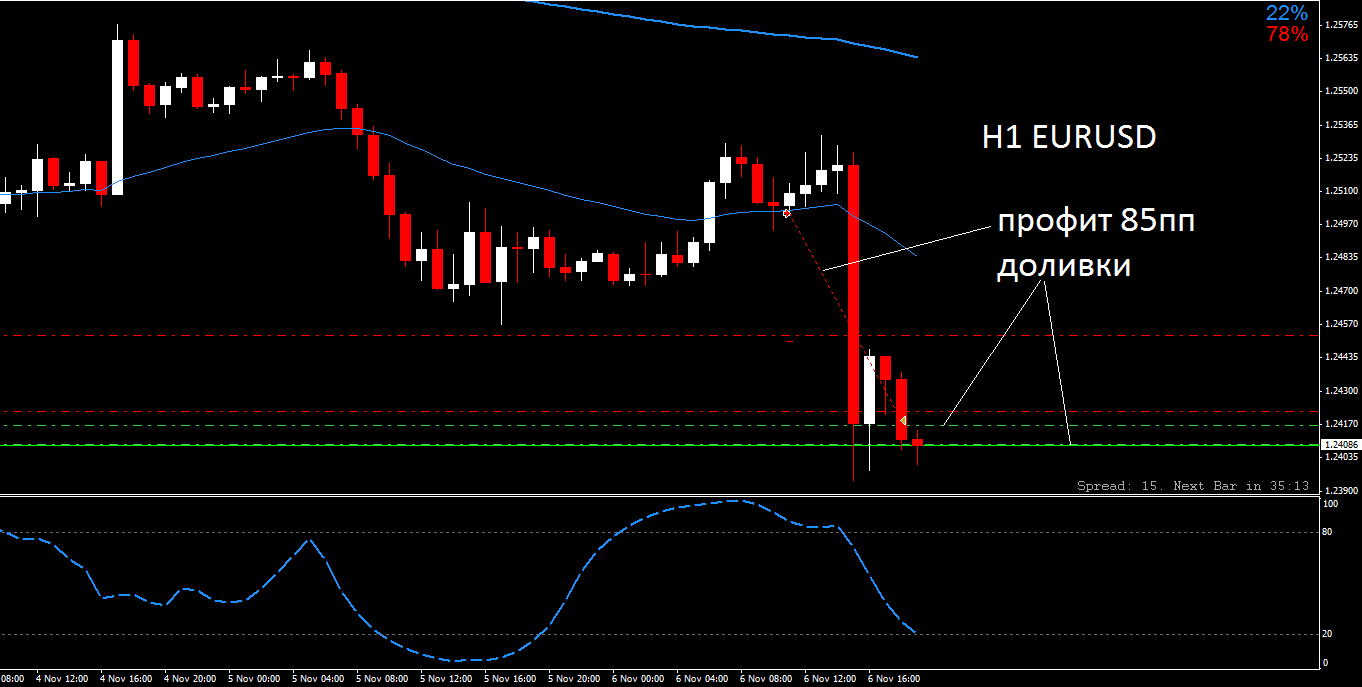Click price scale label 1.24835
The height and width of the screenshot is (687, 1362).
point(1340,257)
